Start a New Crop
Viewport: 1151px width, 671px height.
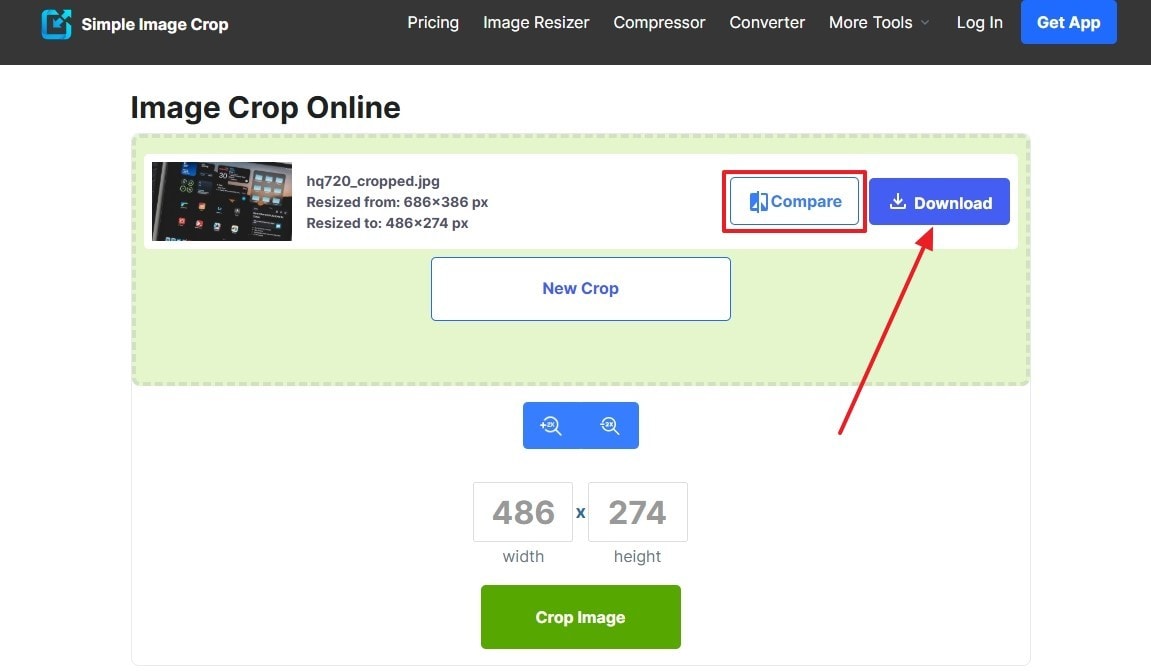coord(581,289)
